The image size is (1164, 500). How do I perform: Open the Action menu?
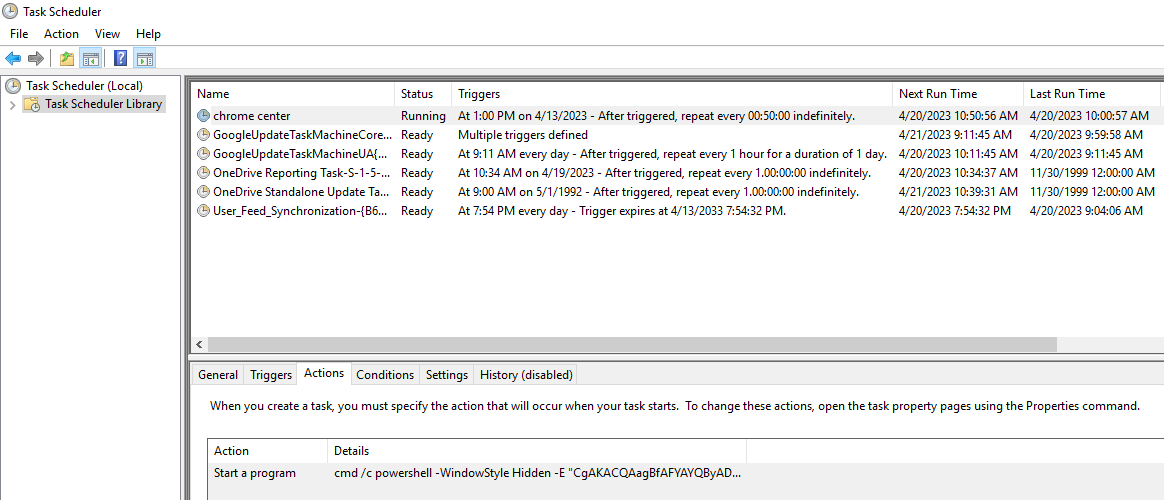click(x=61, y=33)
